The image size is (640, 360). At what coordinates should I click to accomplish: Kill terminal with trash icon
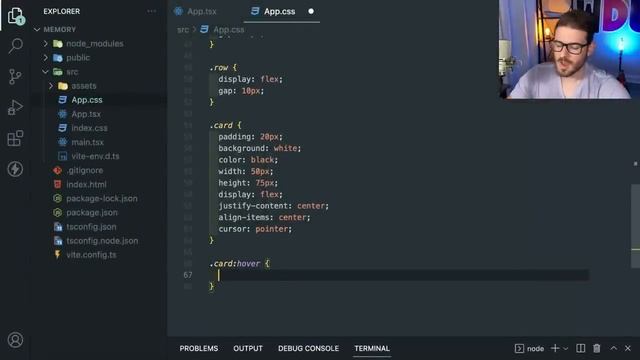point(597,348)
